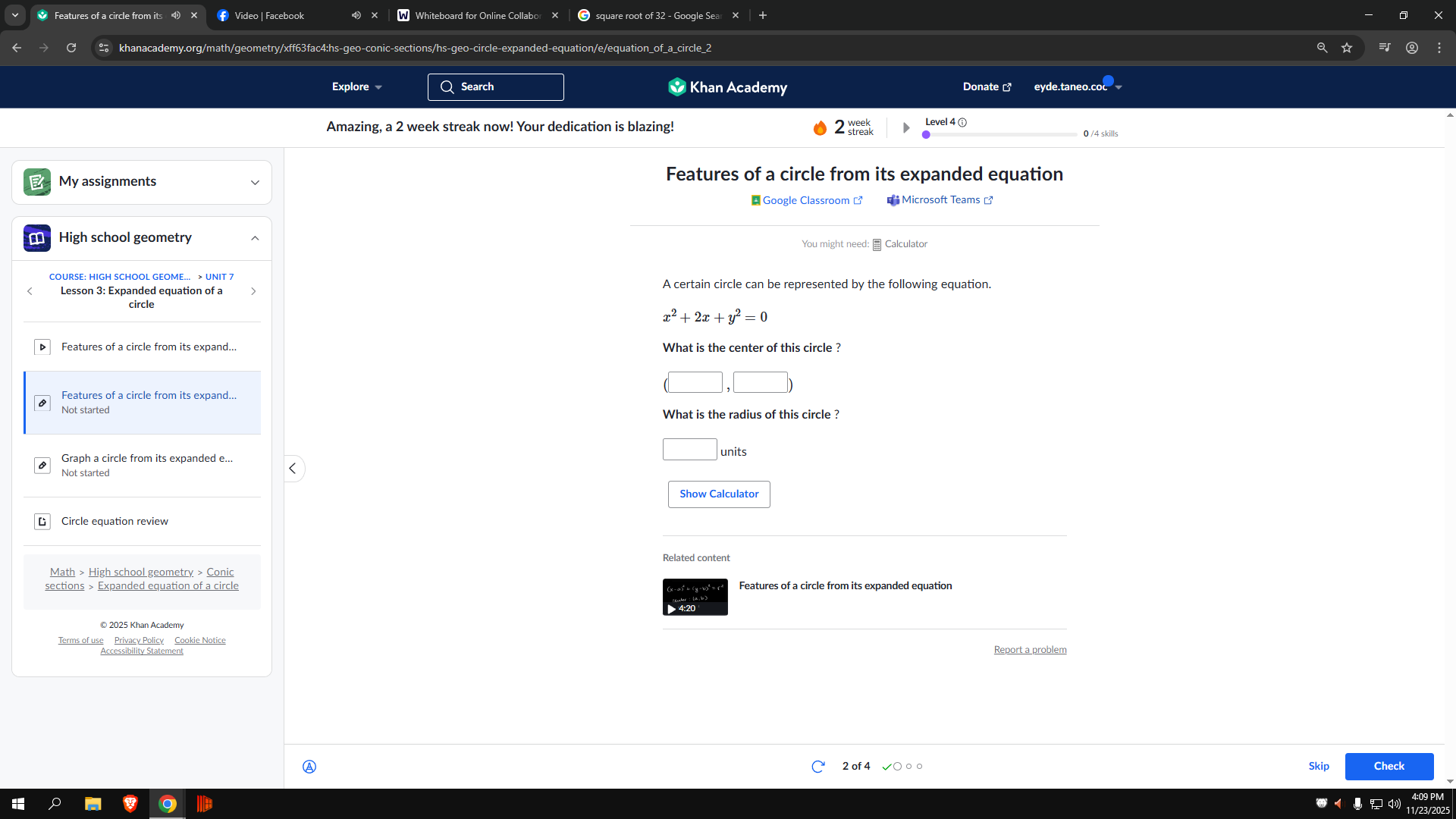Click the Show Calculator button

pyautogui.click(x=718, y=494)
